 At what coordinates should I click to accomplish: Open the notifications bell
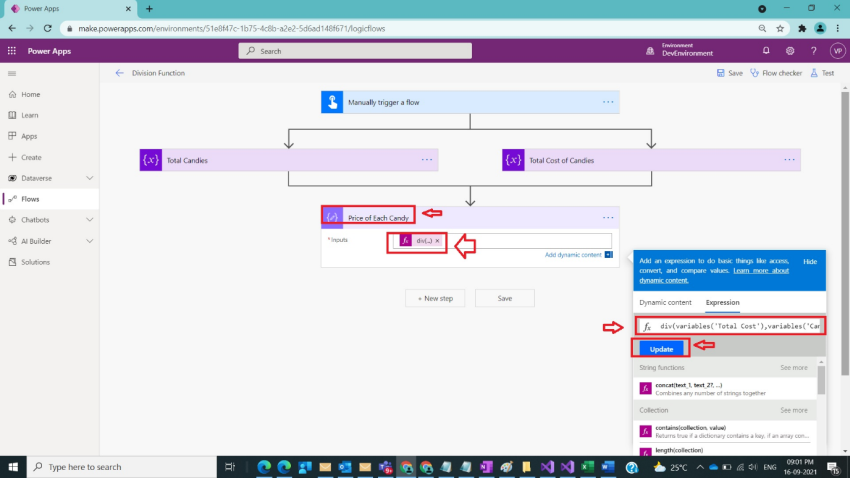[766, 50]
